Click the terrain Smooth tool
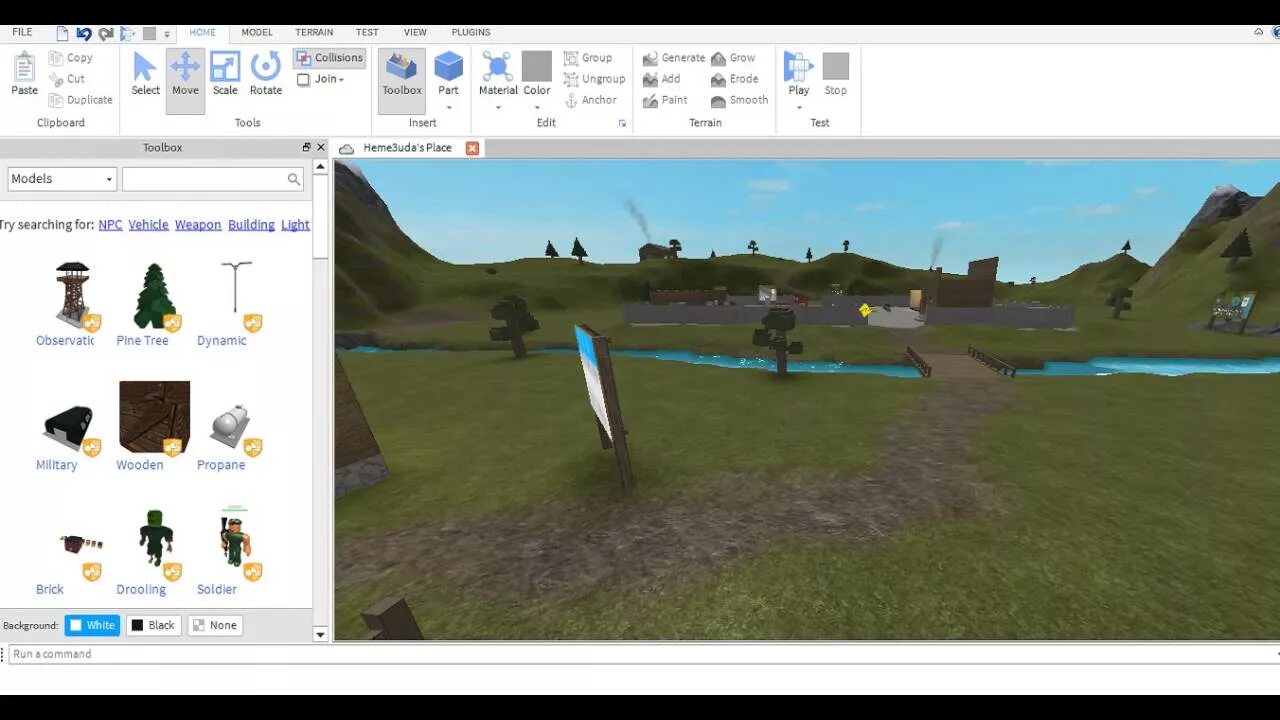Viewport: 1280px width, 720px height. coord(740,100)
